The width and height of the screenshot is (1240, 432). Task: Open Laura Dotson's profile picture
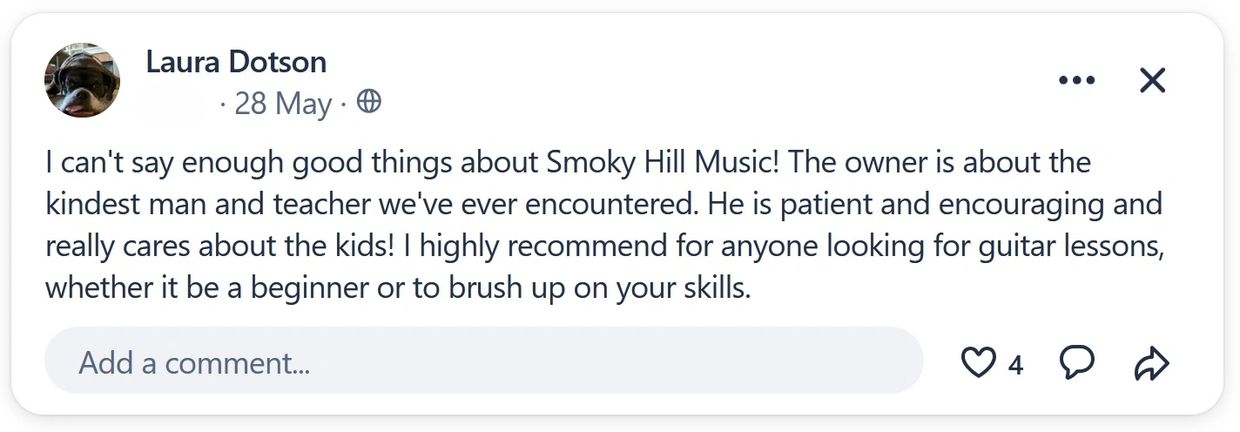point(82,81)
